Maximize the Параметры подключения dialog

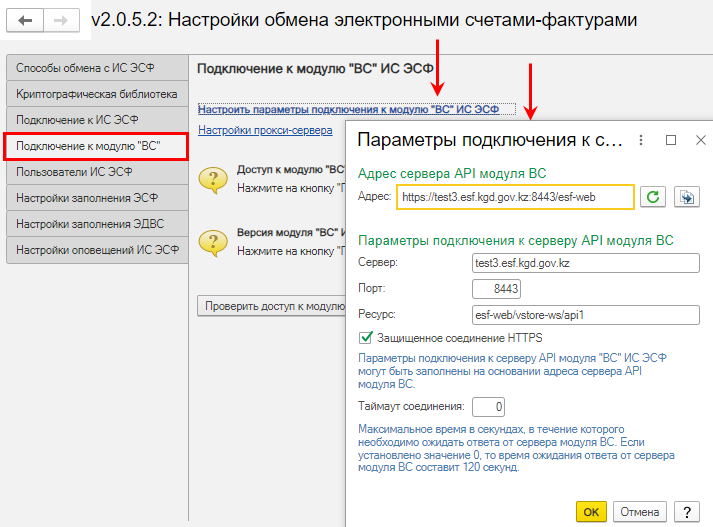click(x=671, y=140)
